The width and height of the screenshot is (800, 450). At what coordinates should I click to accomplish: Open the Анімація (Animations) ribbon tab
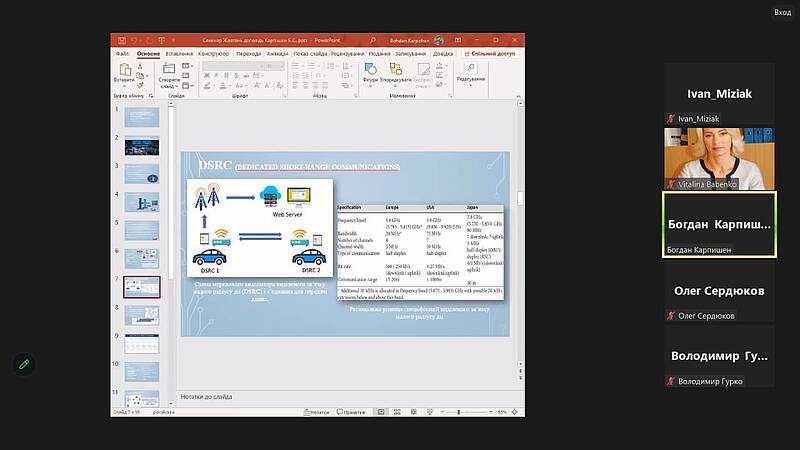(278, 53)
